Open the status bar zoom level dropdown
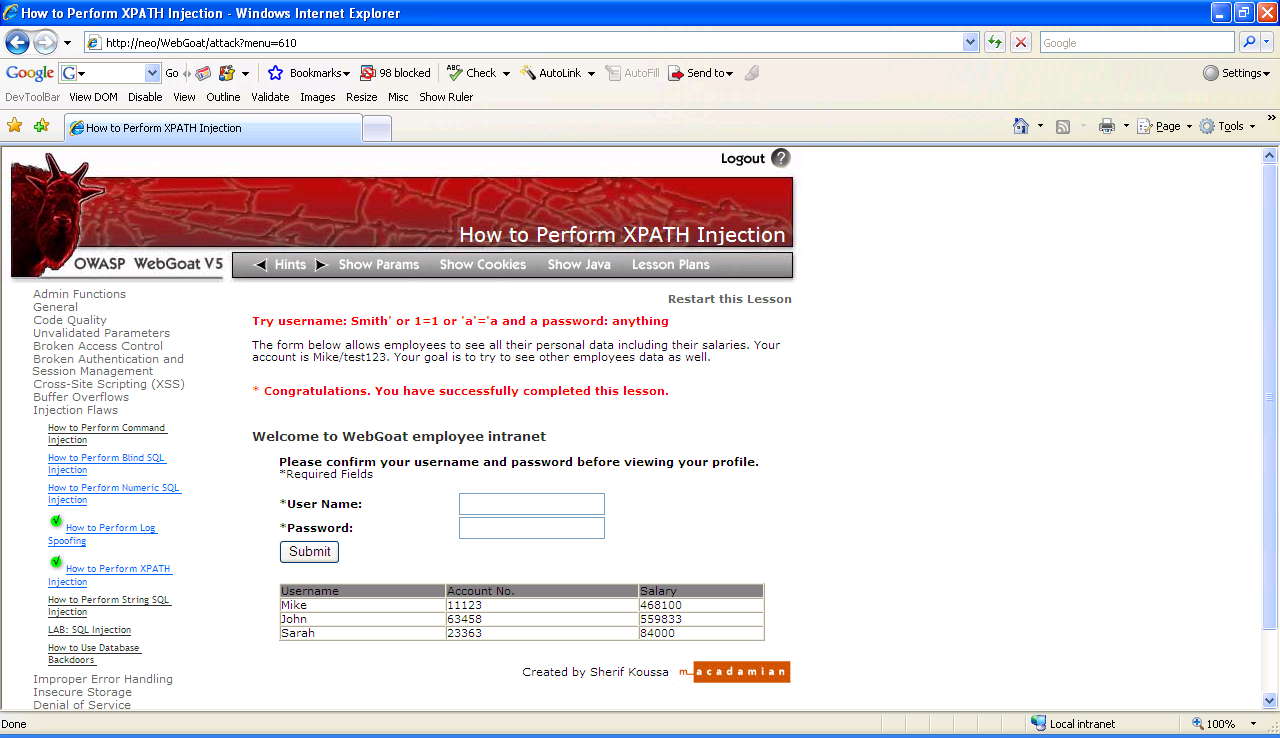The image size is (1280, 738). pyautogui.click(x=1253, y=724)
